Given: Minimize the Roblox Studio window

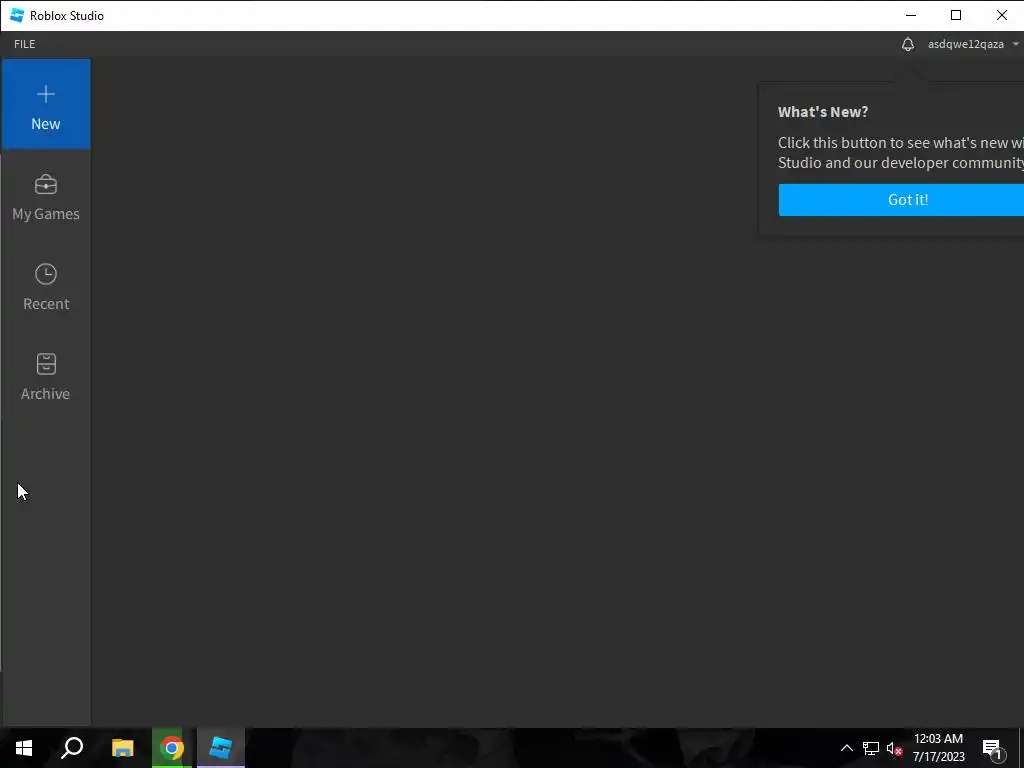Looking at the screenshot, I should tap(911, 15).
